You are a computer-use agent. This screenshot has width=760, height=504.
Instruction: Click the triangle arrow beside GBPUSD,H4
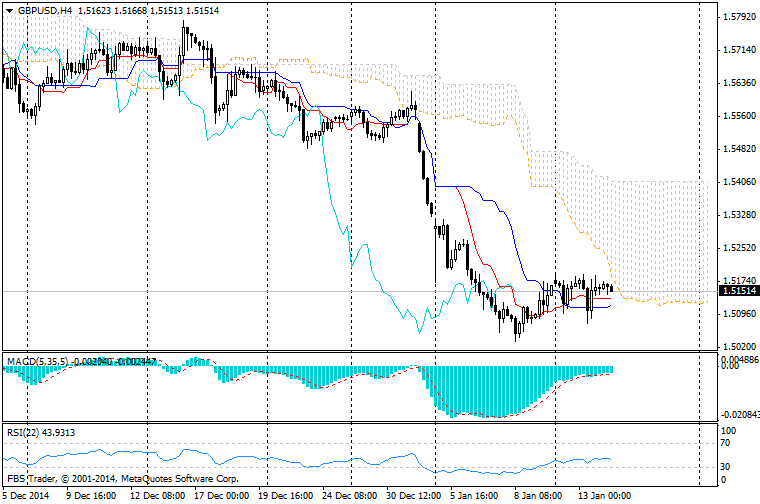coord(9,11)
